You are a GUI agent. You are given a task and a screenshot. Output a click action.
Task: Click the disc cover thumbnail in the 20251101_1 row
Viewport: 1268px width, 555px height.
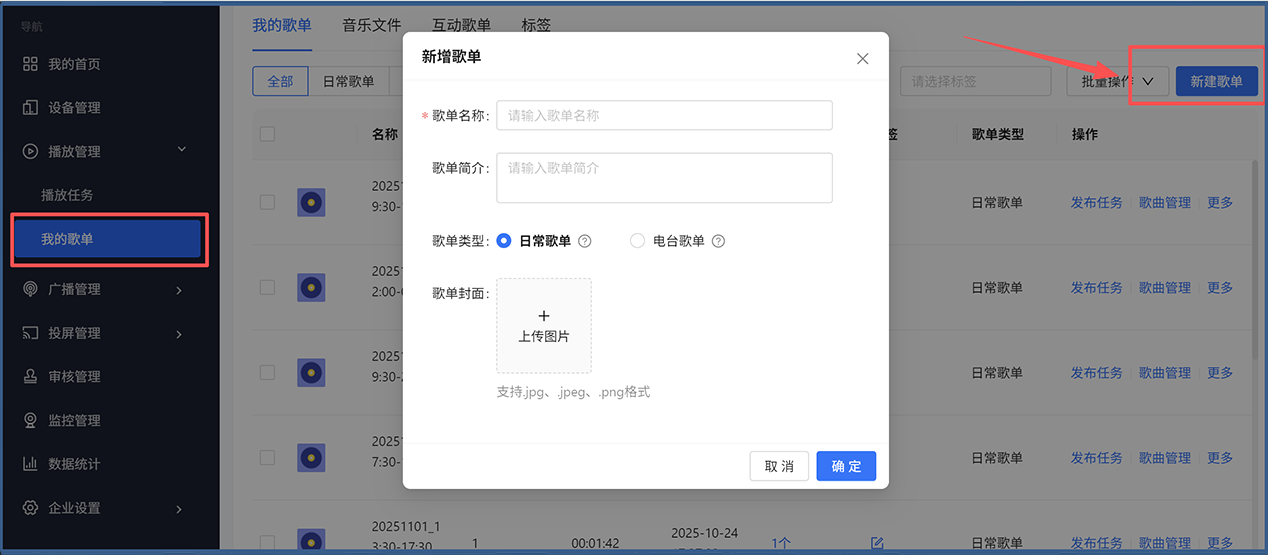(x=311, y=541)
